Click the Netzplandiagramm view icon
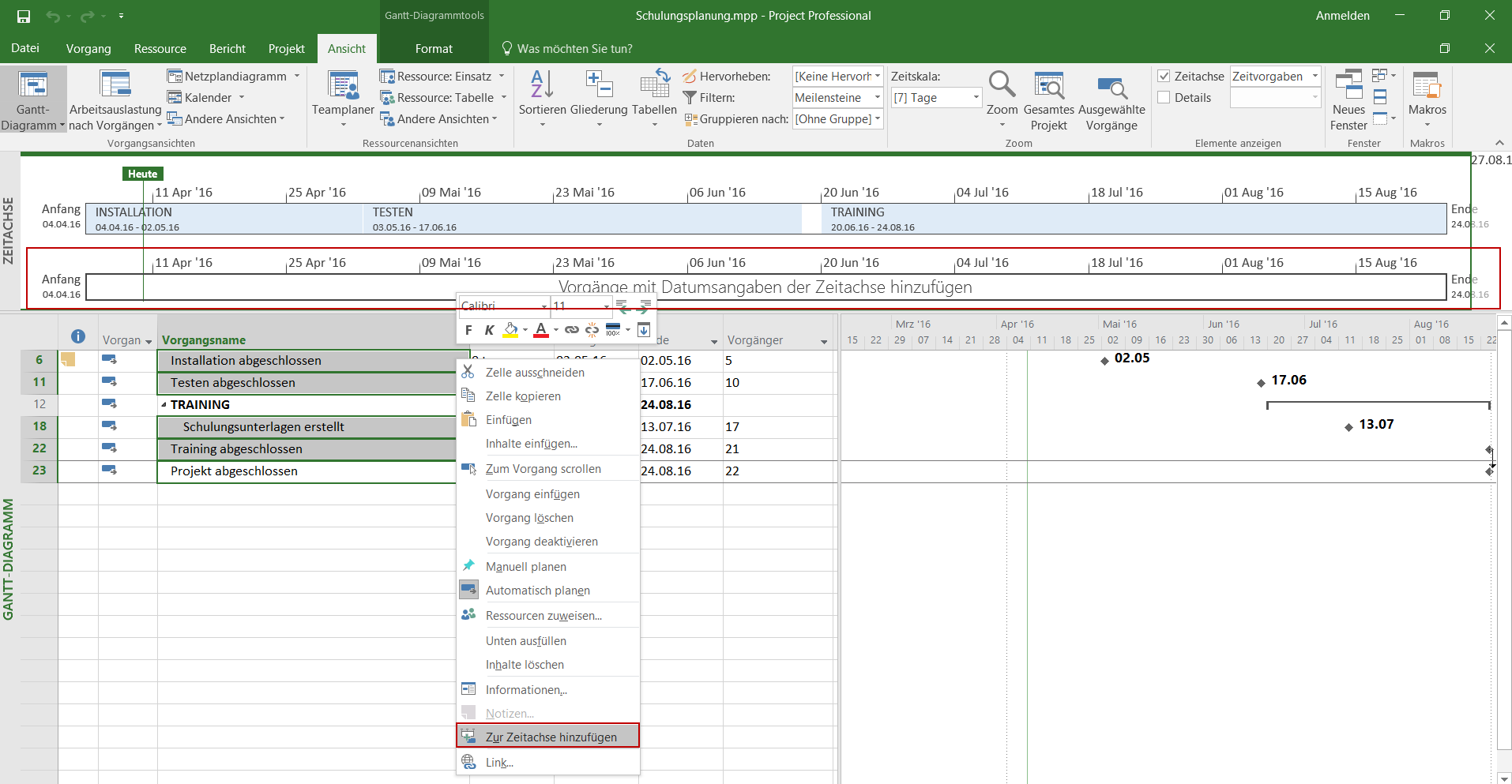 [175, 77]
